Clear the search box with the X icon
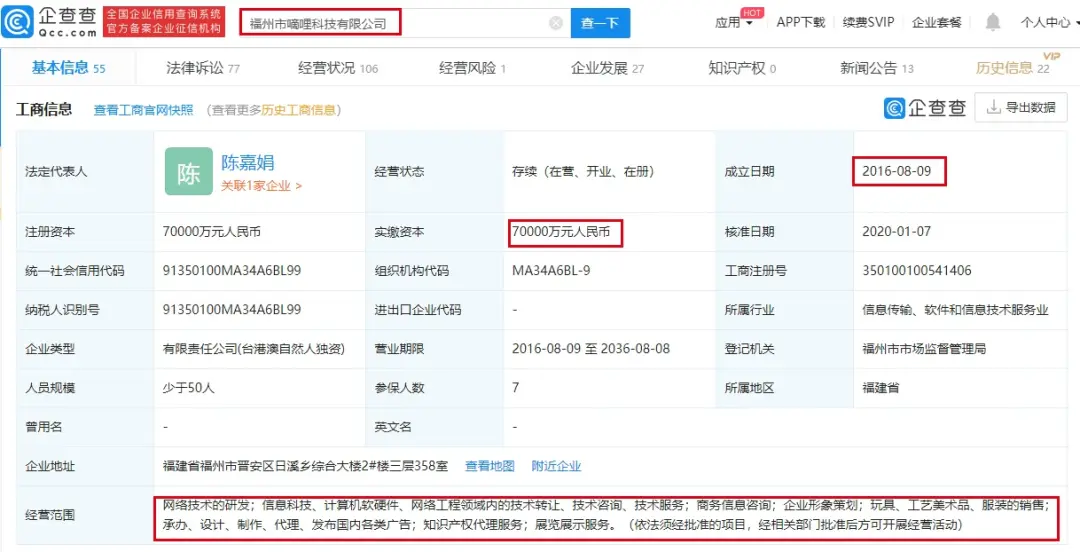The height and width of the screenshot is (552, 1080). click(556, 23)
